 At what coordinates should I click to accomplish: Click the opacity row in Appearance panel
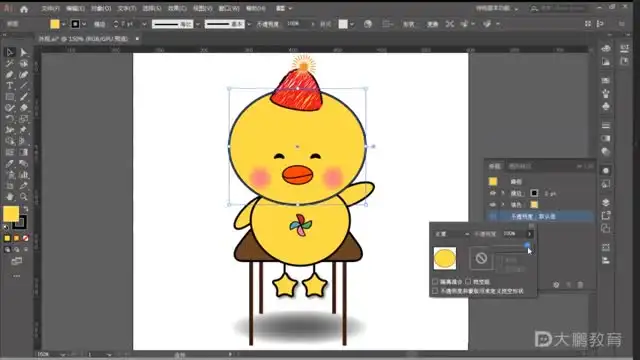pos(540,216)
